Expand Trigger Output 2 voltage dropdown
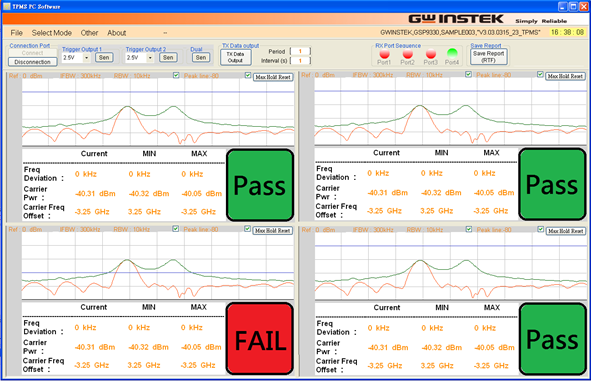Screen dimensions: 591x381 coord(150,58)
